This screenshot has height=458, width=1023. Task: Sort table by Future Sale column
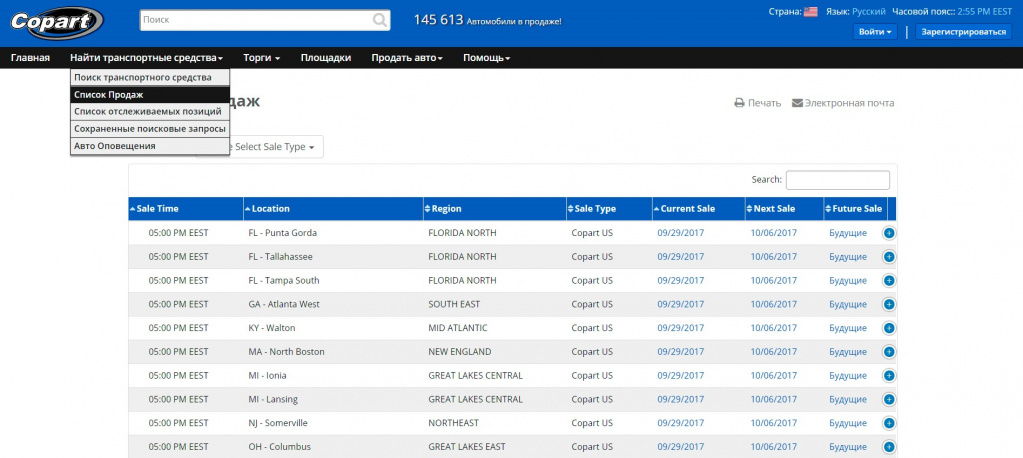[x=855, y=209]
